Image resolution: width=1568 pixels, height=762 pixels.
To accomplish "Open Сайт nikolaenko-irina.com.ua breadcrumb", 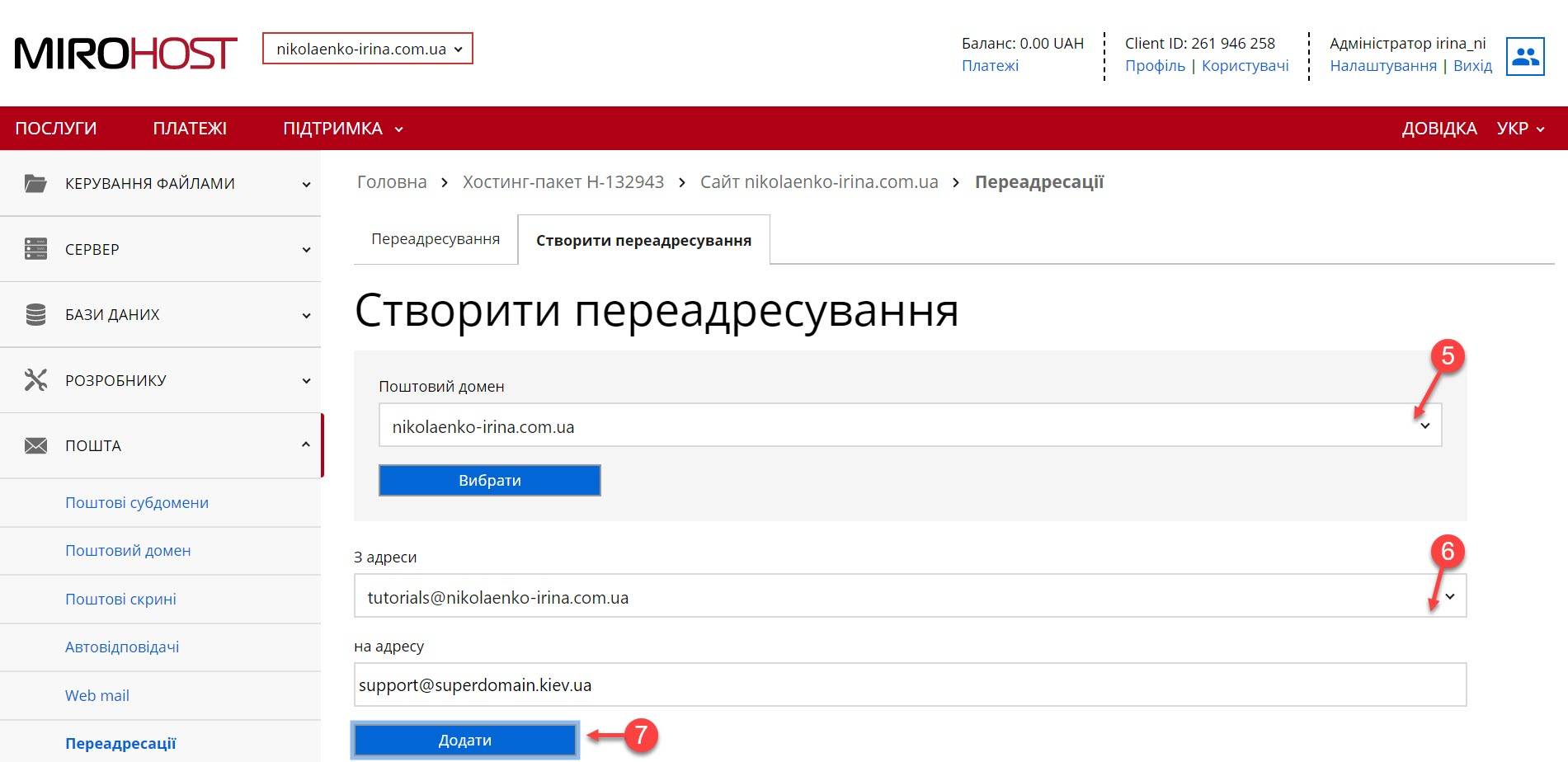I will pyautogui.click(x=819, y=182).
